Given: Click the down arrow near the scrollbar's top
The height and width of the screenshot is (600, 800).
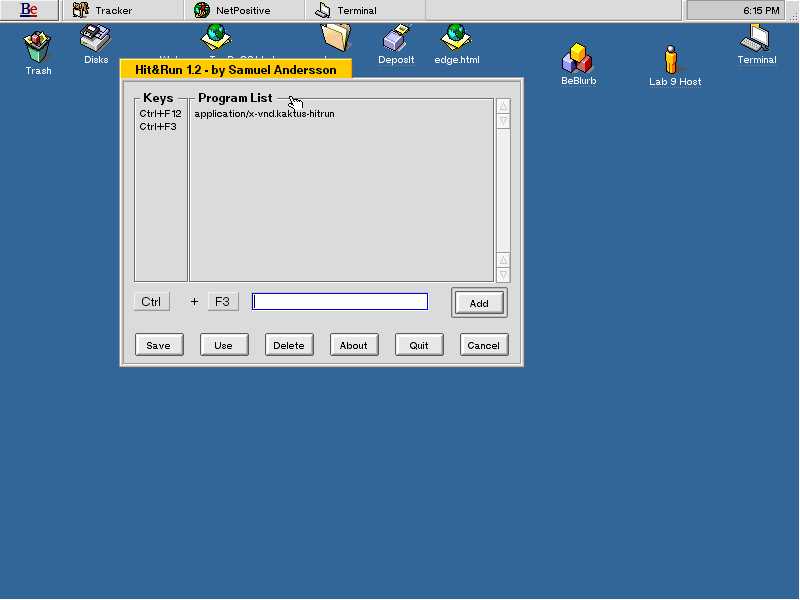Looking at the screenshot, I should click(503, 121).
